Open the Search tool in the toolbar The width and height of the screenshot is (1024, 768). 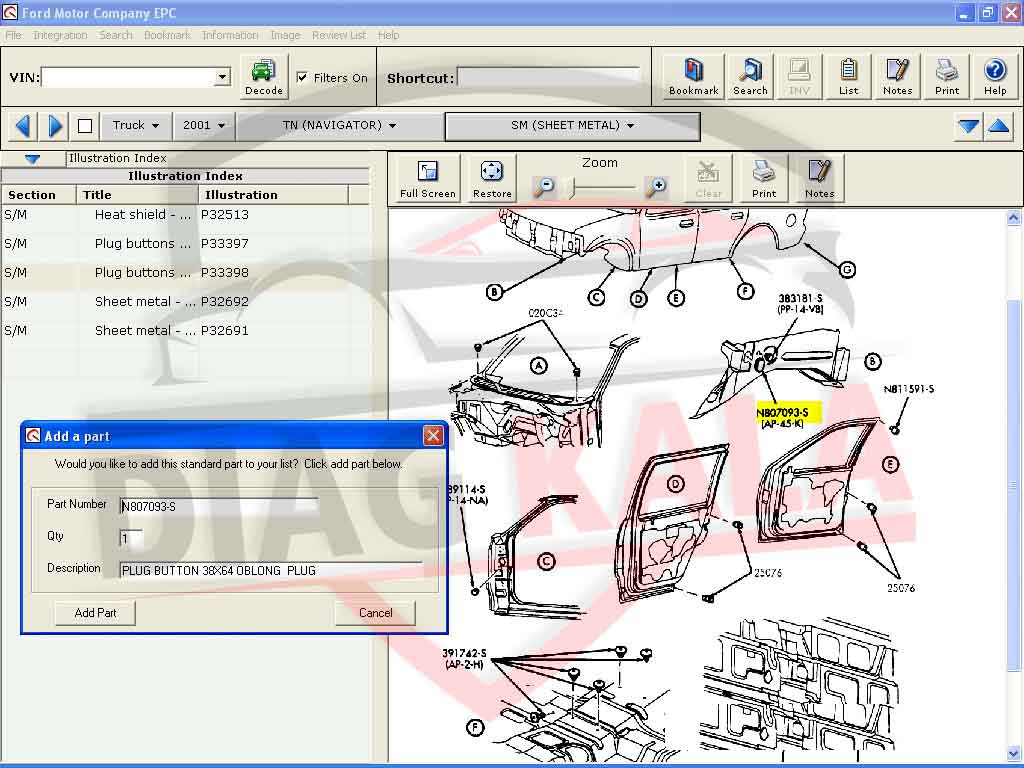point(750,76)
